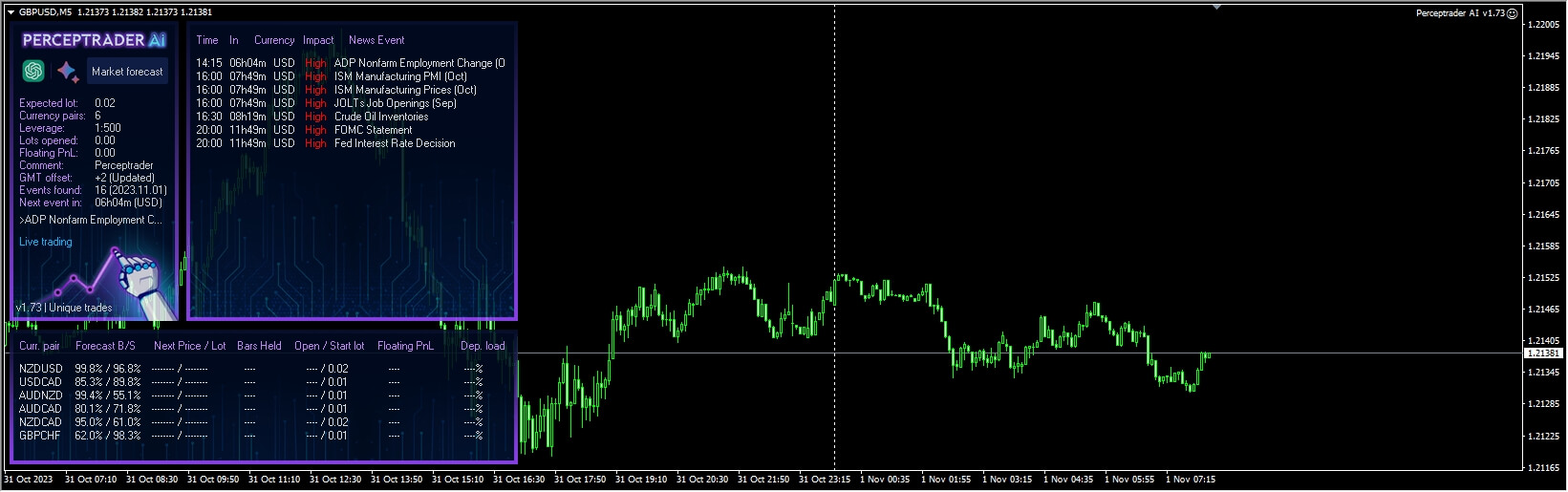Click the 1 Nov 00:35 time axis label

885,480
